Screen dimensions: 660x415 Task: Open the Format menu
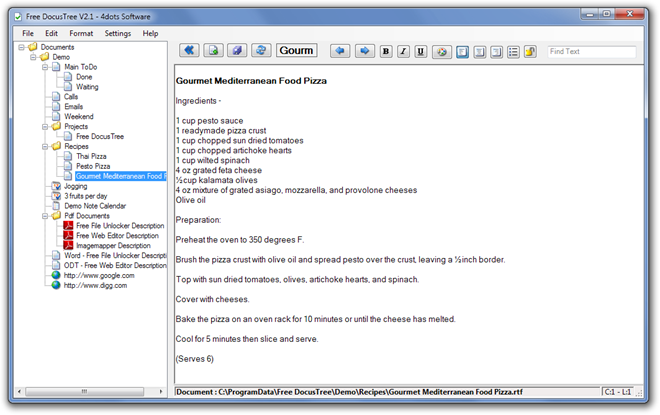coord(81,33)
